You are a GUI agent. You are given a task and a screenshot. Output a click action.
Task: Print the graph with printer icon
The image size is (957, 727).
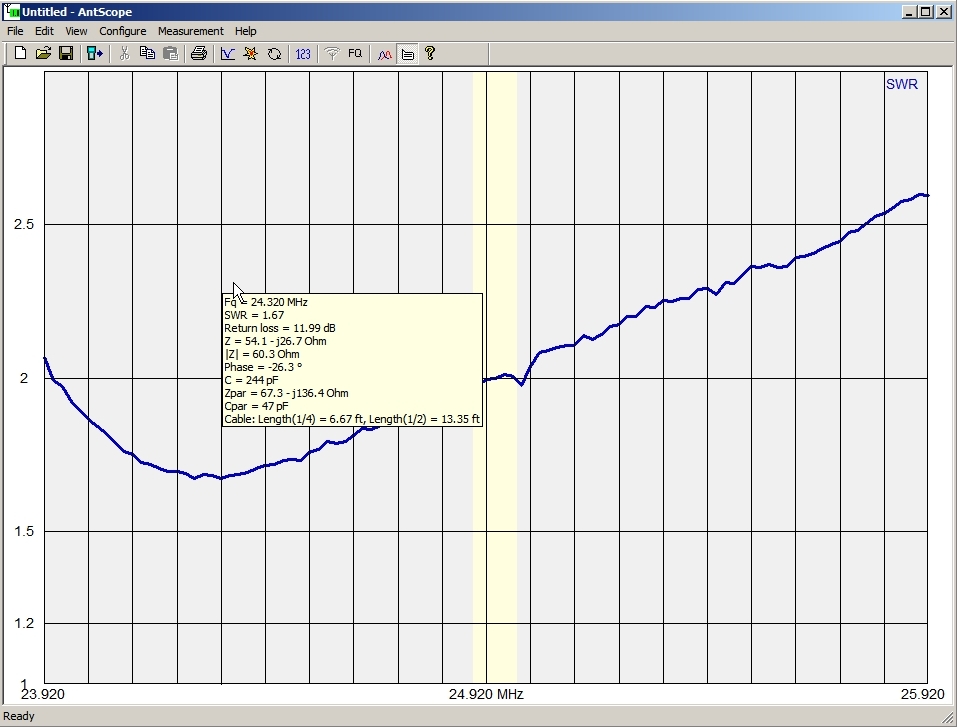click(x=198, y=54)
